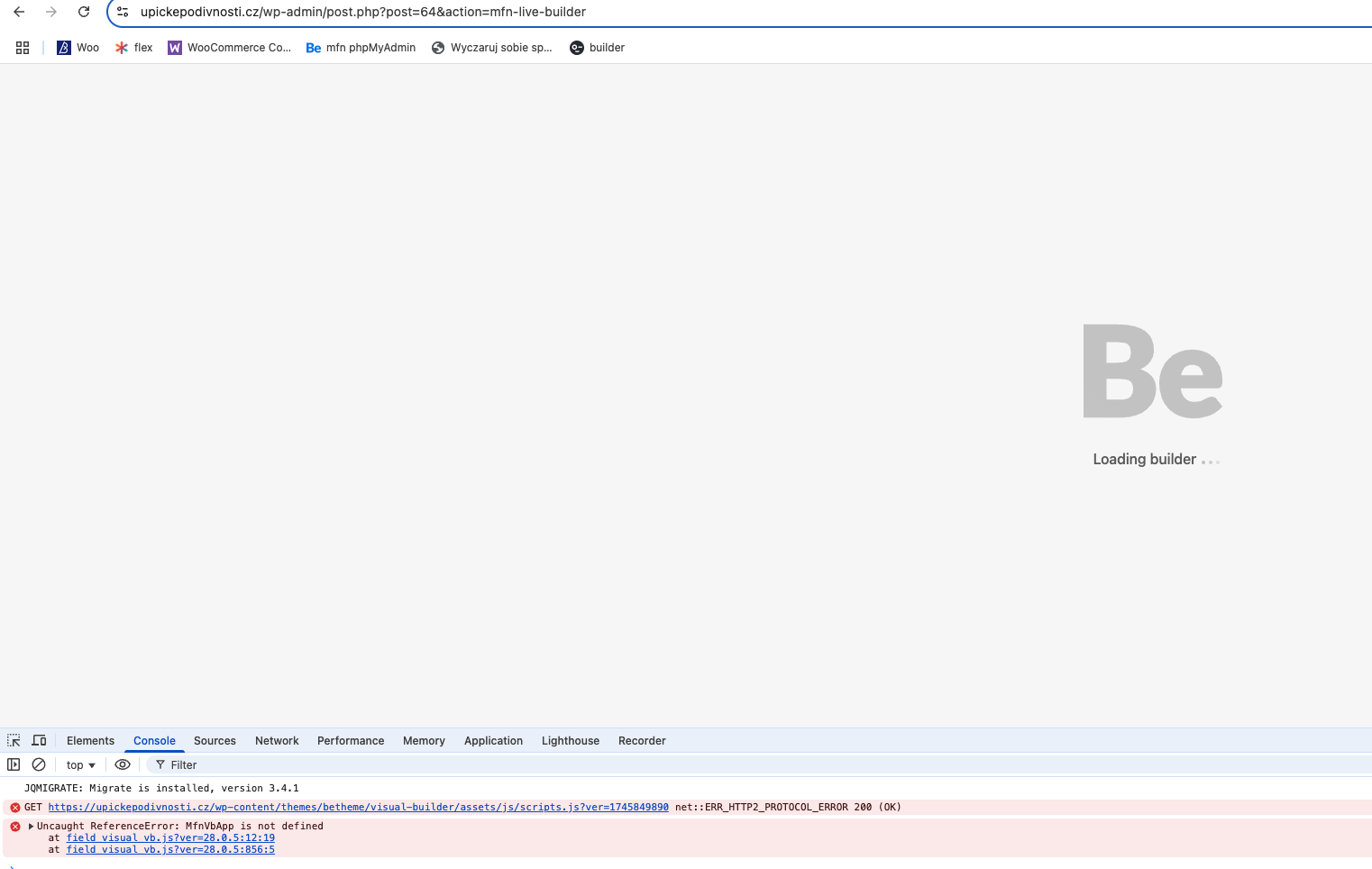Switch to the Application tab

pos(493,741)
